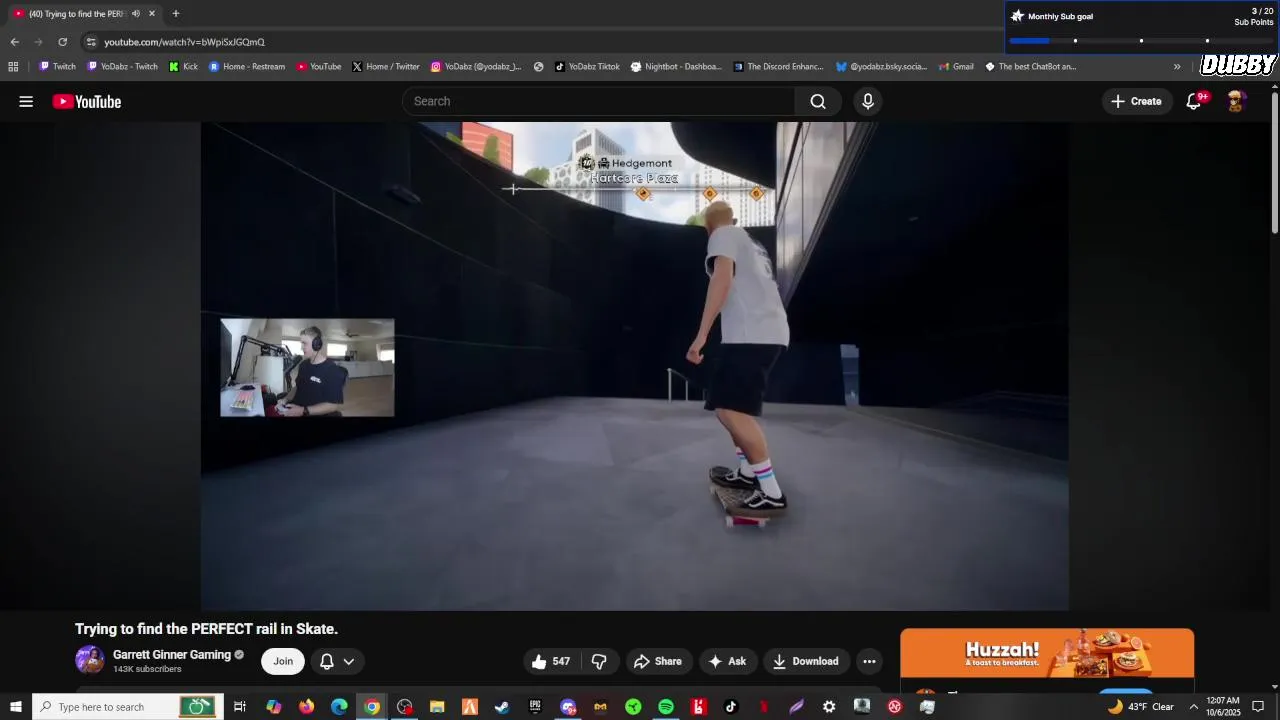Open the account avatar menu
1280x720 pixels.
[1236, 101]
